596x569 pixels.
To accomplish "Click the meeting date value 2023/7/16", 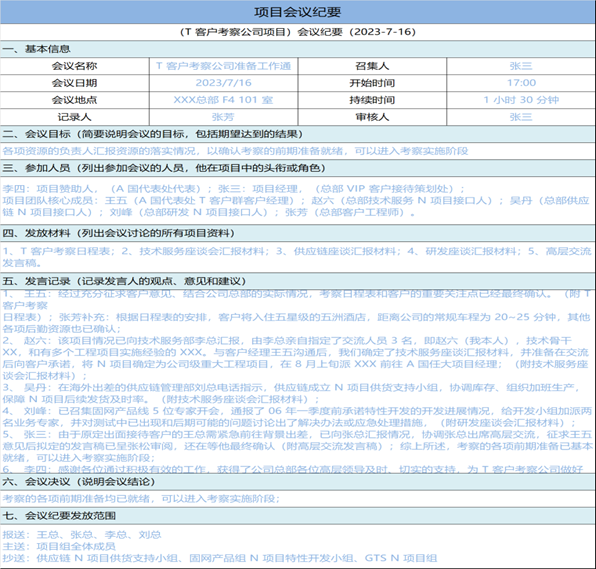I will point(224,83).
